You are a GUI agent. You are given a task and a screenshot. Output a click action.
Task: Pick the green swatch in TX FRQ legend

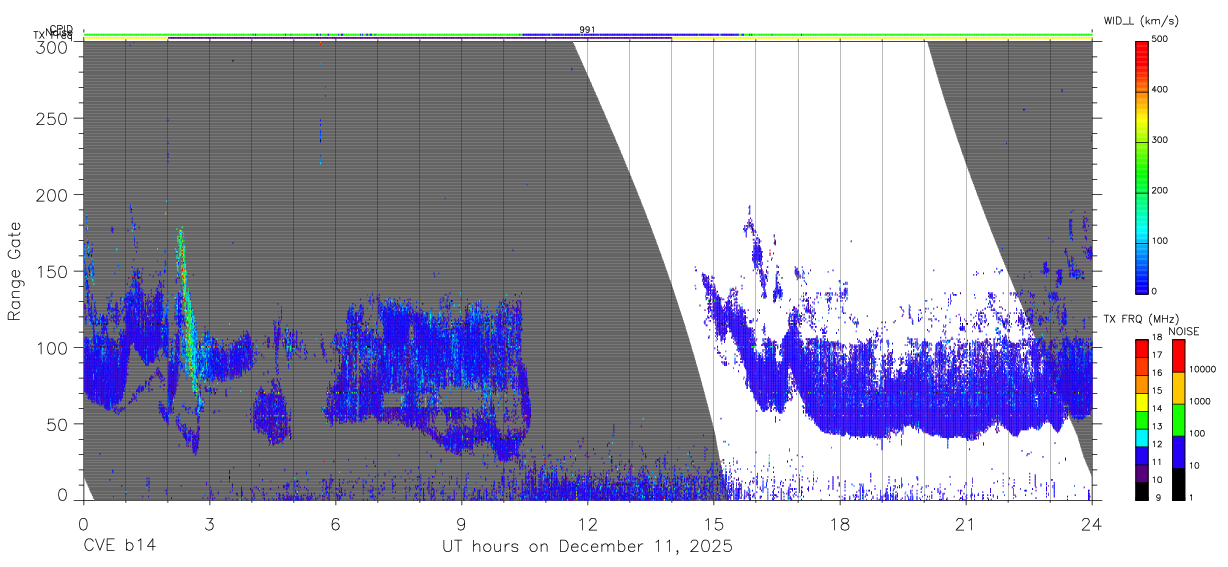pos(1141,419)
